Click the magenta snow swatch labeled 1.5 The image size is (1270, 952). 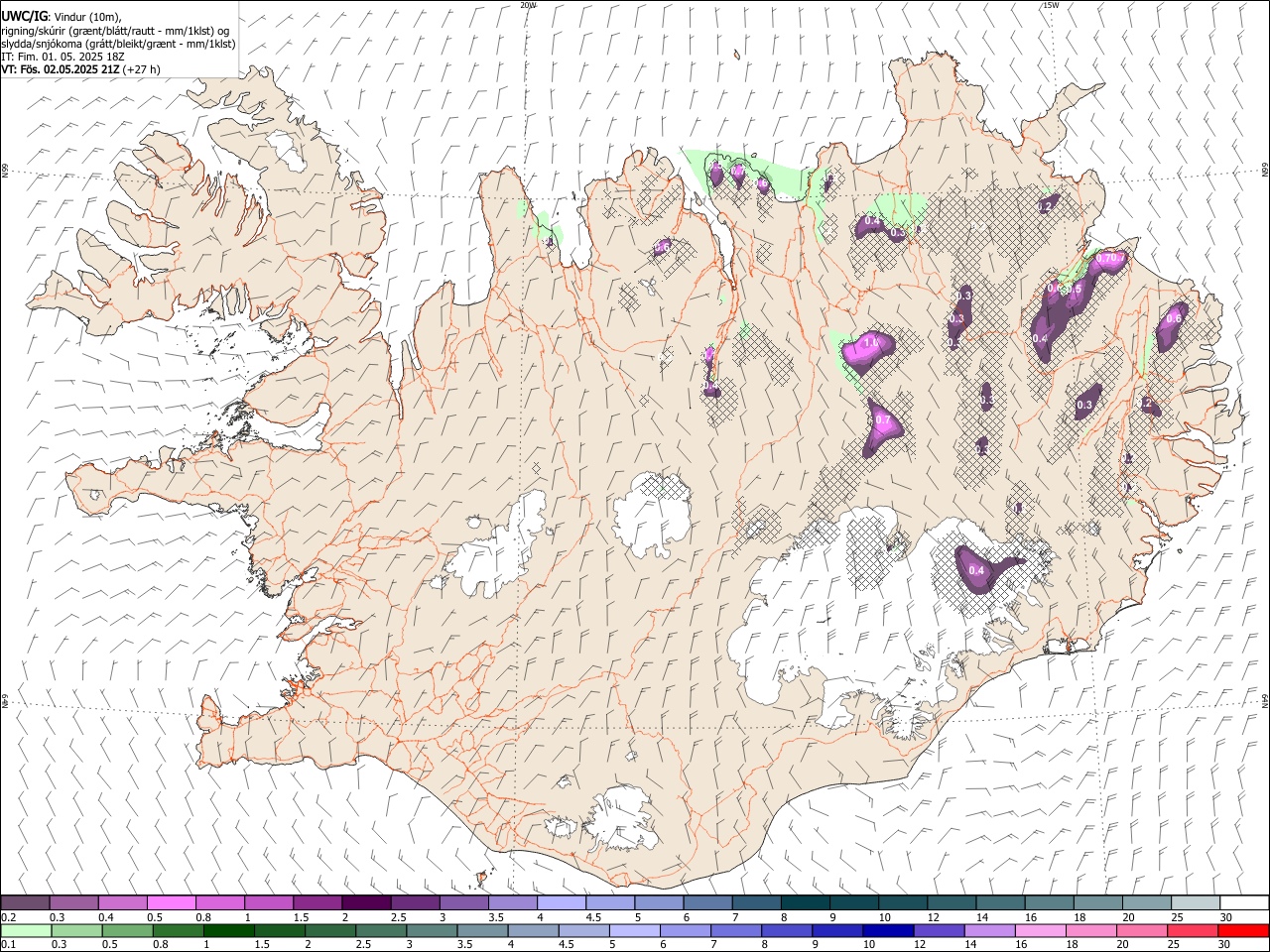tap(317, 903)
